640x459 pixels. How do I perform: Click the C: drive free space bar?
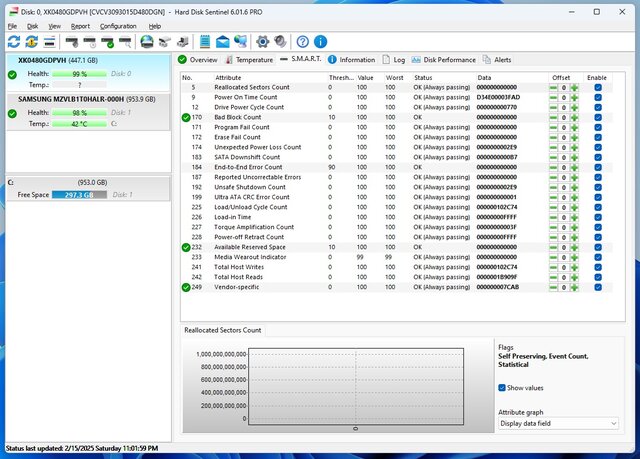click(x=80, y=195)
